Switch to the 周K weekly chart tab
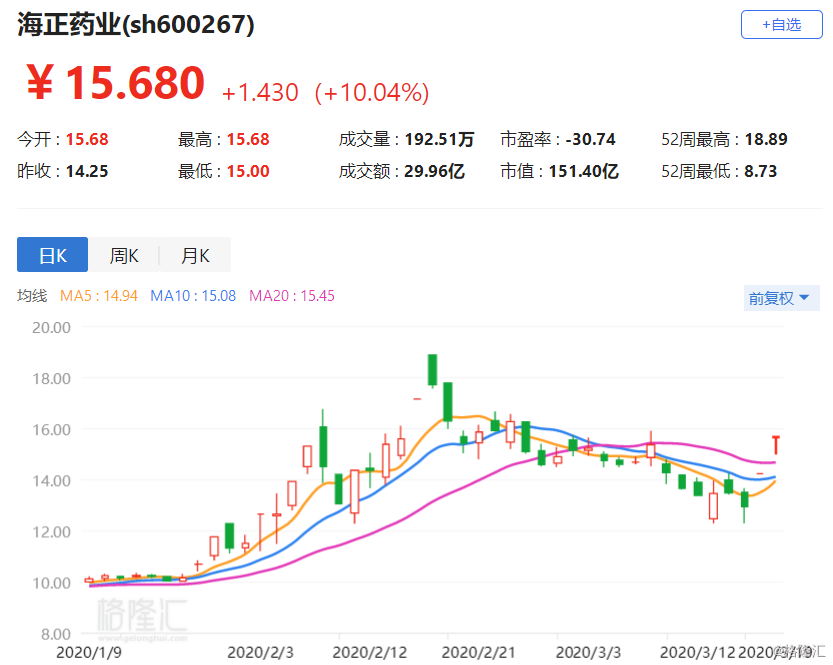 pos(124,255)
